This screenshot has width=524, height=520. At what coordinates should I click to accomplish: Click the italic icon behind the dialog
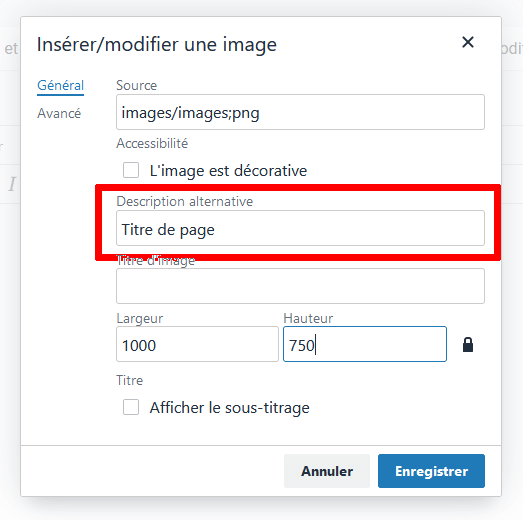[12, 184]
